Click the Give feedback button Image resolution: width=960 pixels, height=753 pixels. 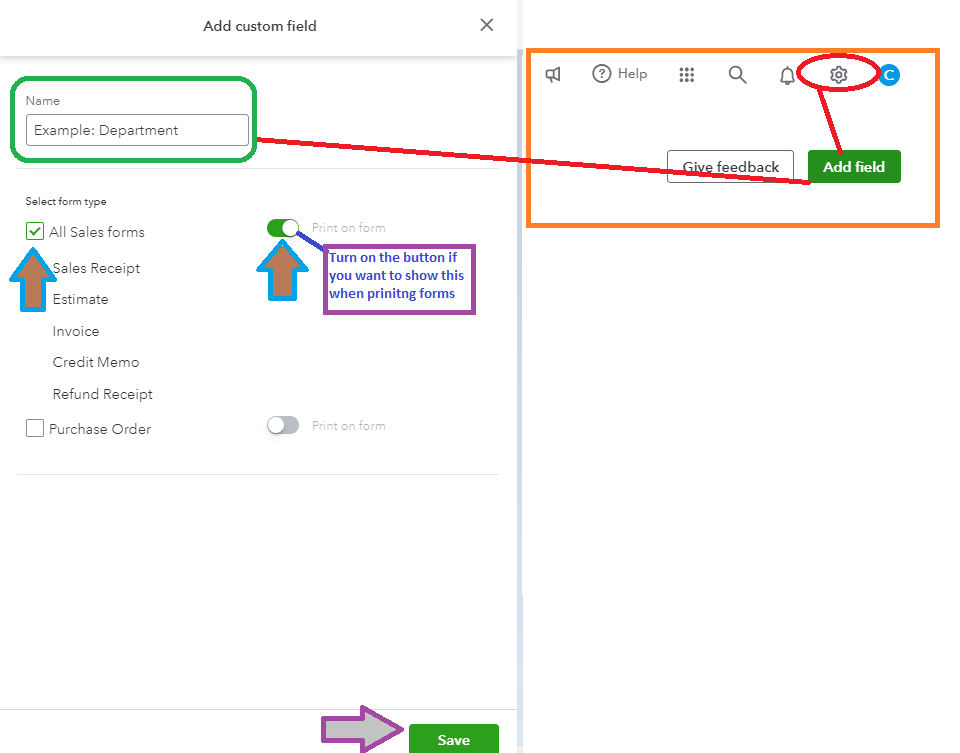click(730, 167)
